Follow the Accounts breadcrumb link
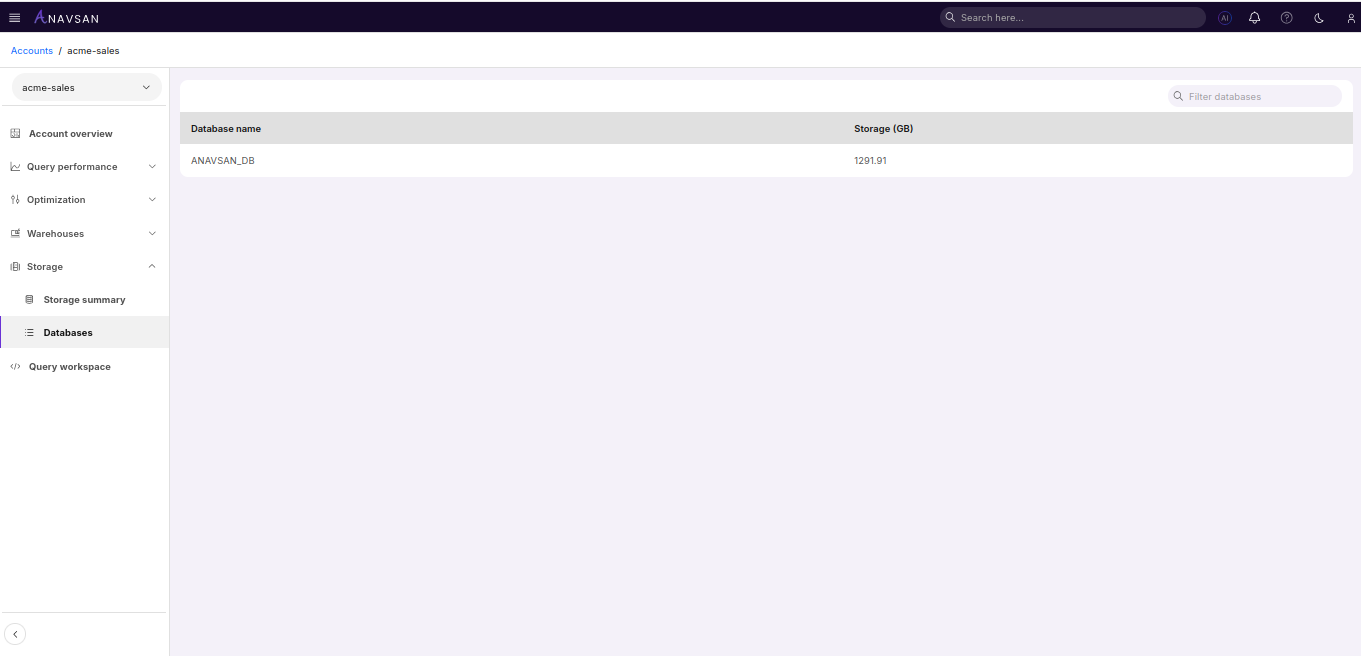The width and height of the screenshot is (1361, 656). pyautogui.click(x=31, y=50)
